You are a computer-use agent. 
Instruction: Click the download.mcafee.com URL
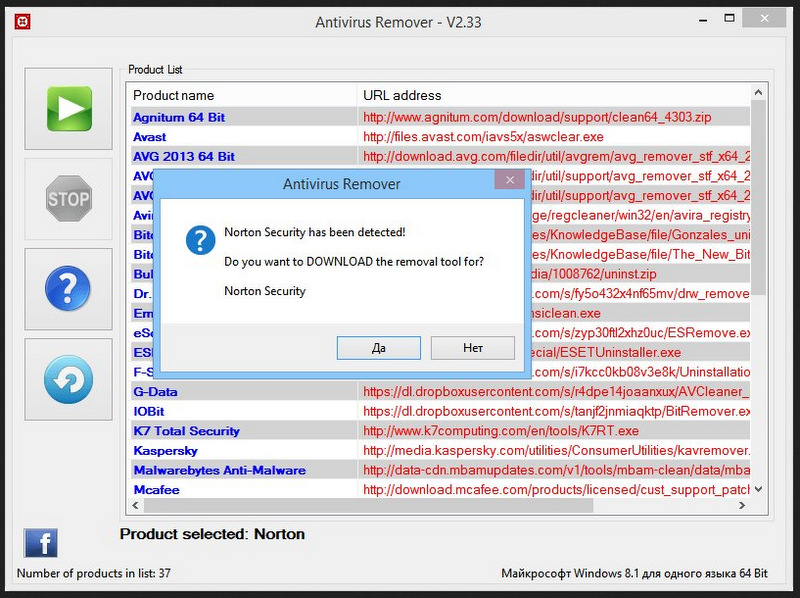(x=556, y=490)
